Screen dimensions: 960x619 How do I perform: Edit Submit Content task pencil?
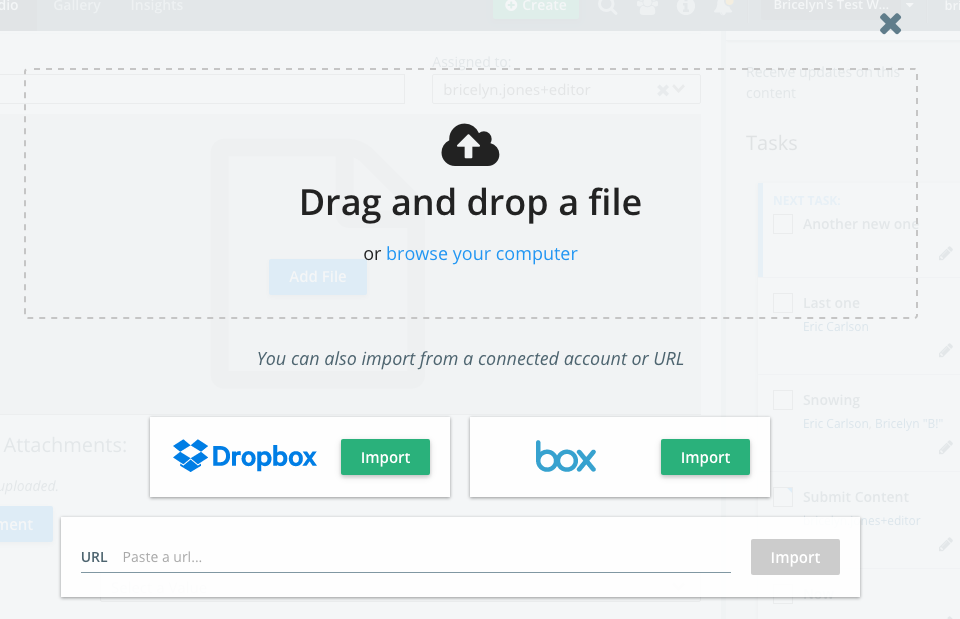point(946,544)
